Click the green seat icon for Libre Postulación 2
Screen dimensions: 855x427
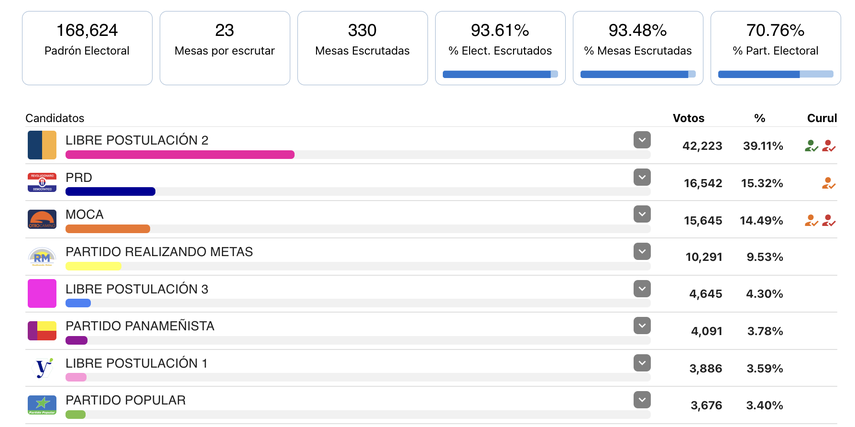[x=811, y=146]
